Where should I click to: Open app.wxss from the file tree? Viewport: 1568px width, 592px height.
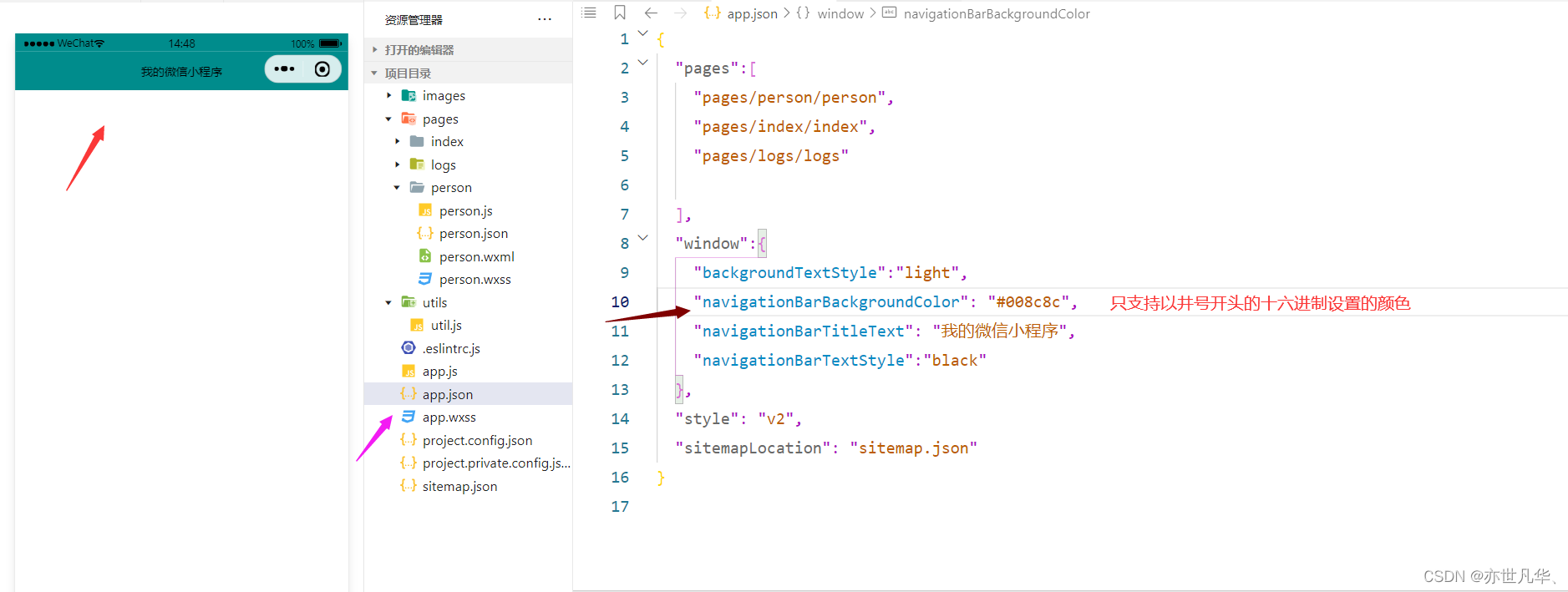[x=449, y=417]
